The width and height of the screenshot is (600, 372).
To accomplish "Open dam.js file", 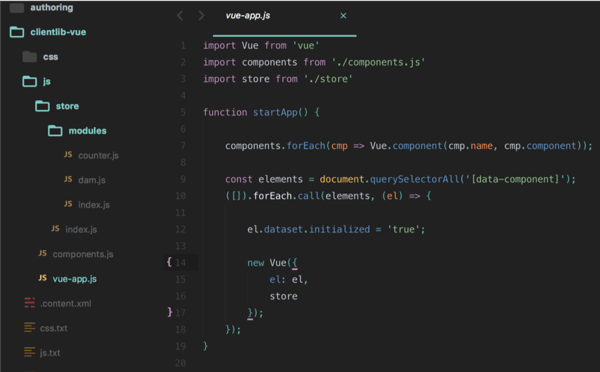I will click(92, 180).
